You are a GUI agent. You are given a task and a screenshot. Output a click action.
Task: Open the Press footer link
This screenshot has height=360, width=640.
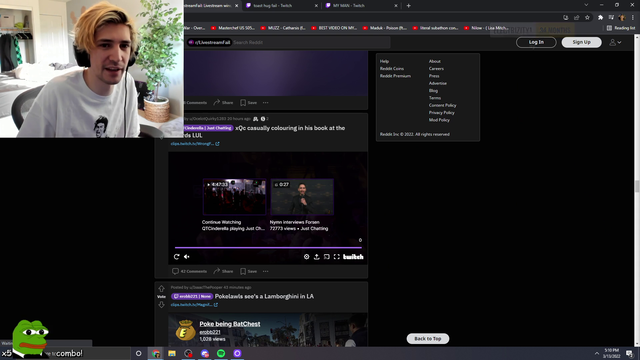pyautogui.click(x=434, y=76)
